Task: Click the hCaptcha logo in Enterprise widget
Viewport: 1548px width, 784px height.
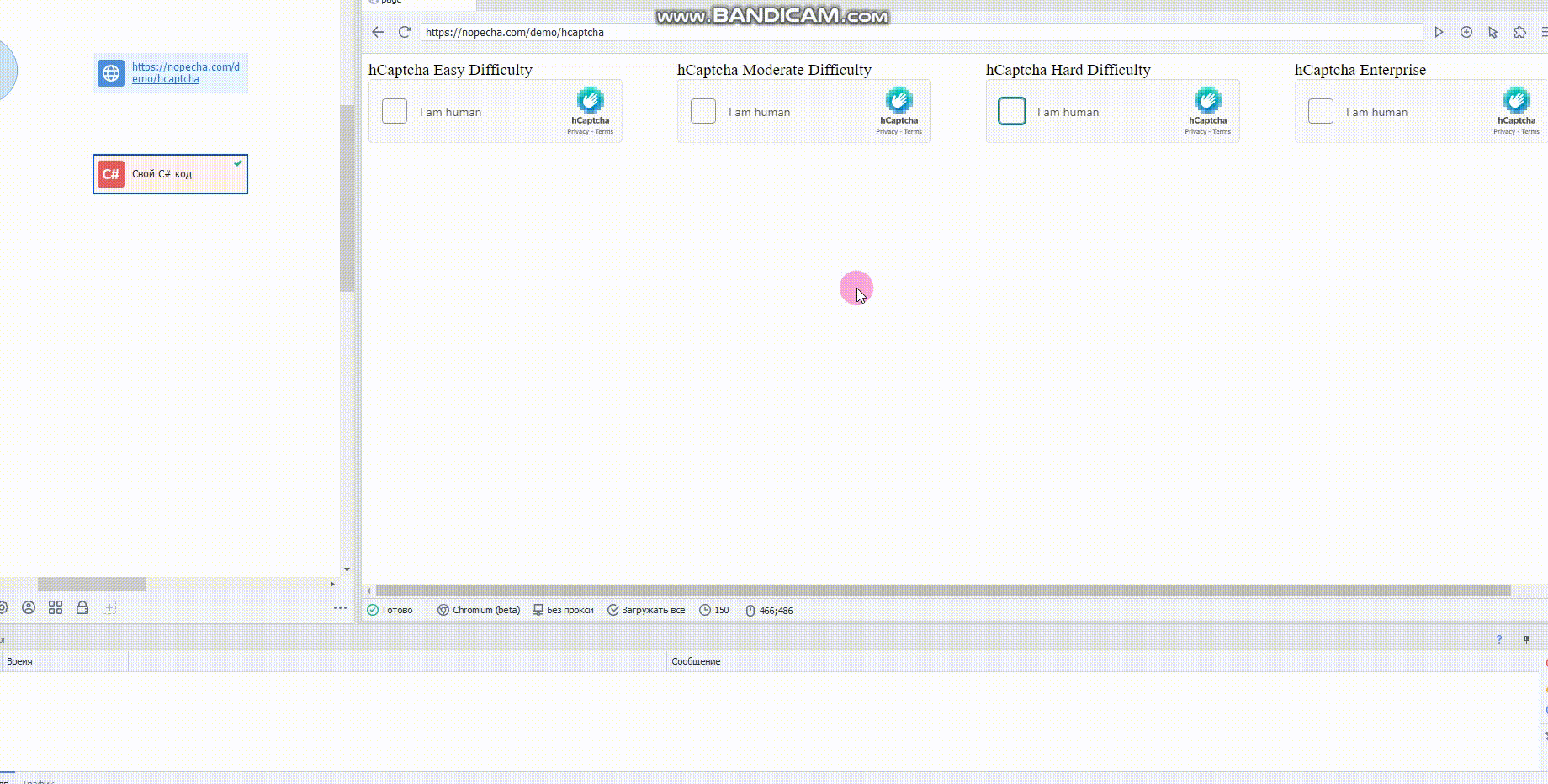Action: tap(1517, 100)
